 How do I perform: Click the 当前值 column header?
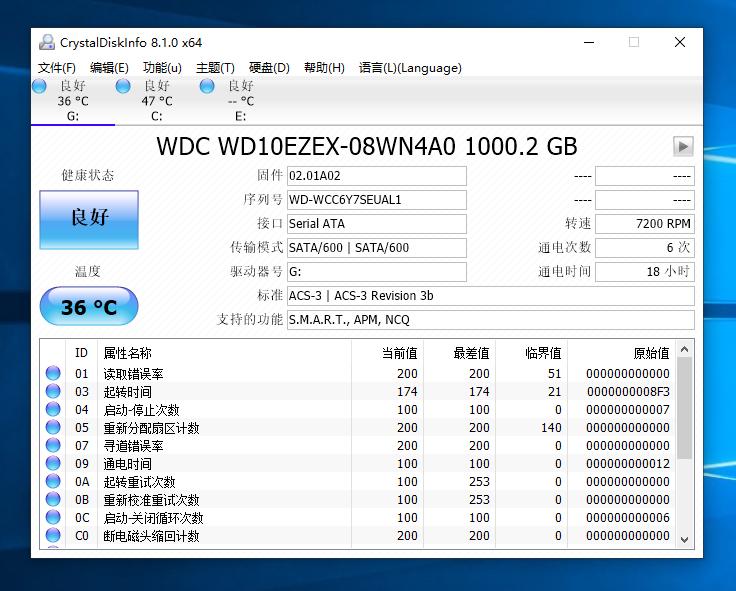[x=387, y=353]
